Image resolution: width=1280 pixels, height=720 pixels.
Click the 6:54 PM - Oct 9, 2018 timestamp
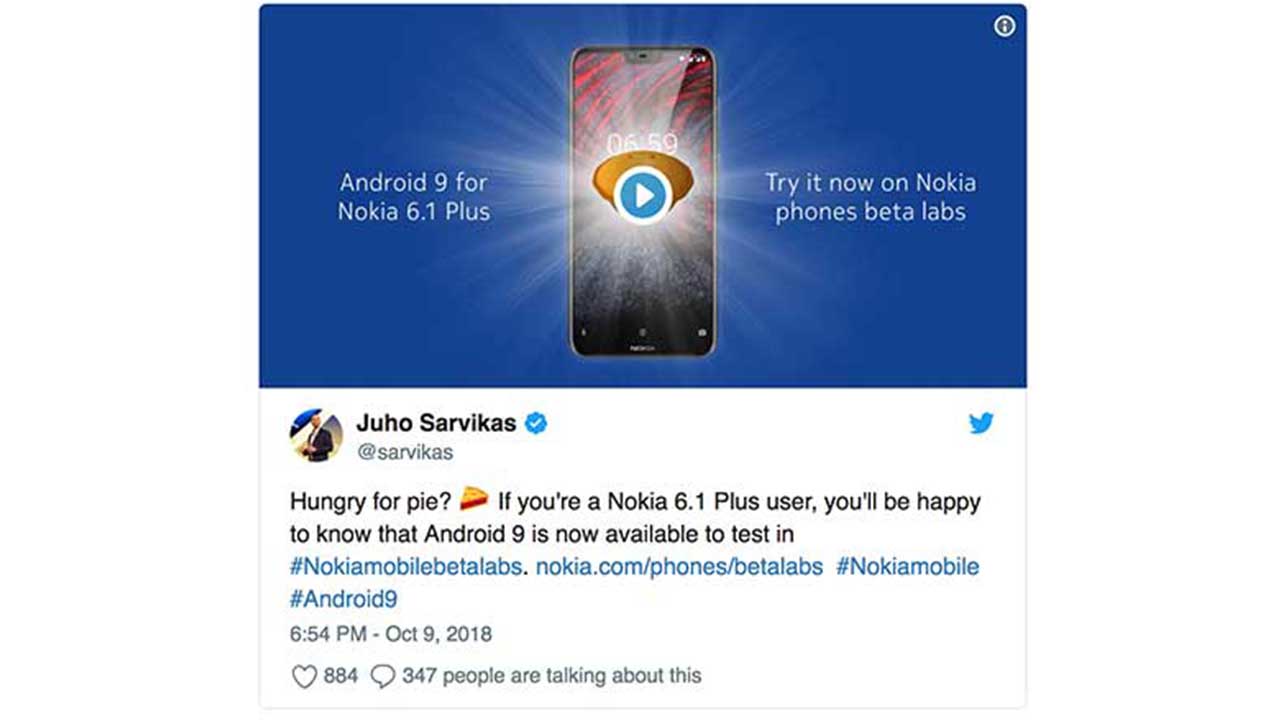391,634
